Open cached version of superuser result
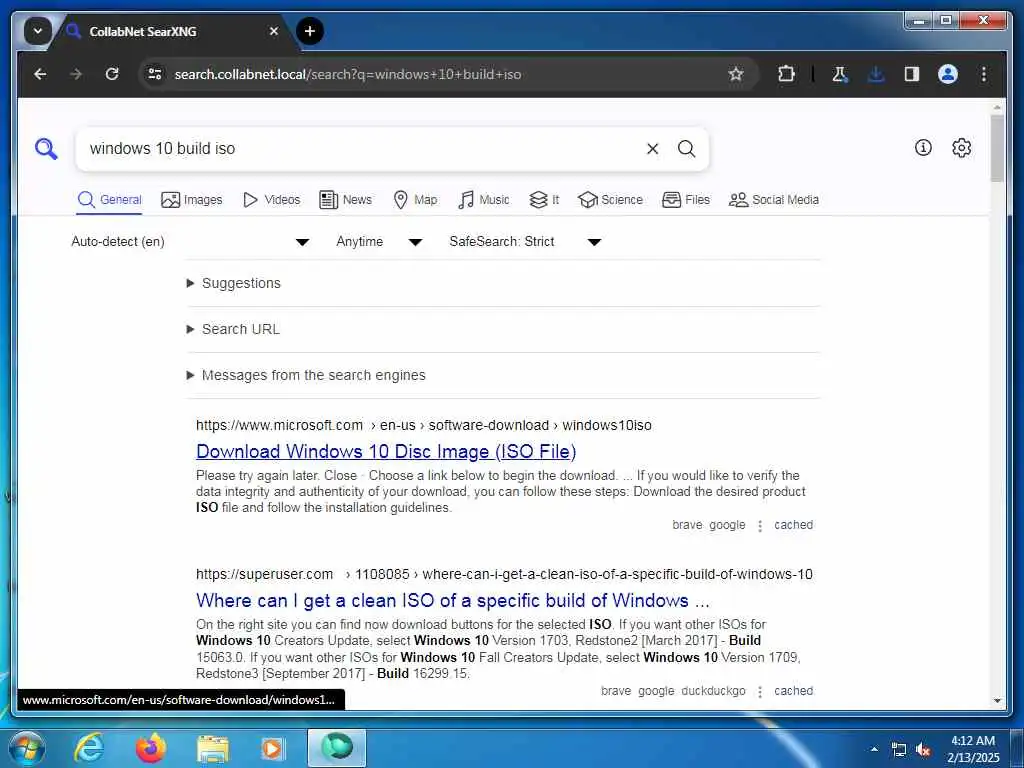 (793, 691)
